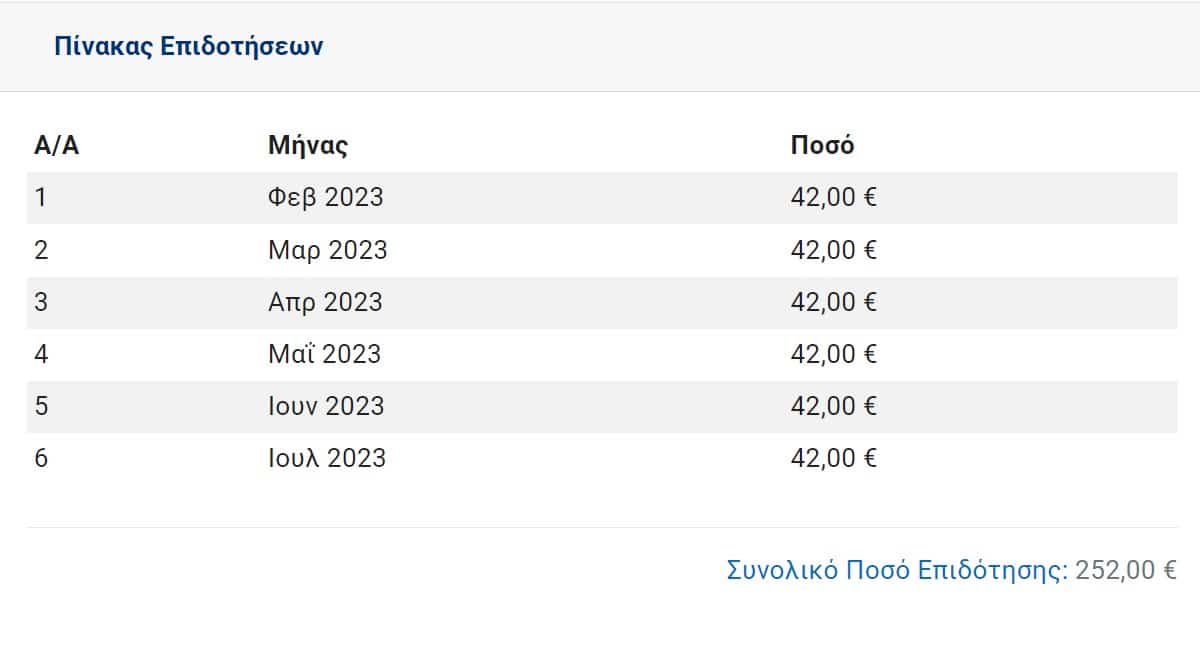Screen dimensions: 1200x657
Task: Click the Μήνας column header
Action: point(308,146)
